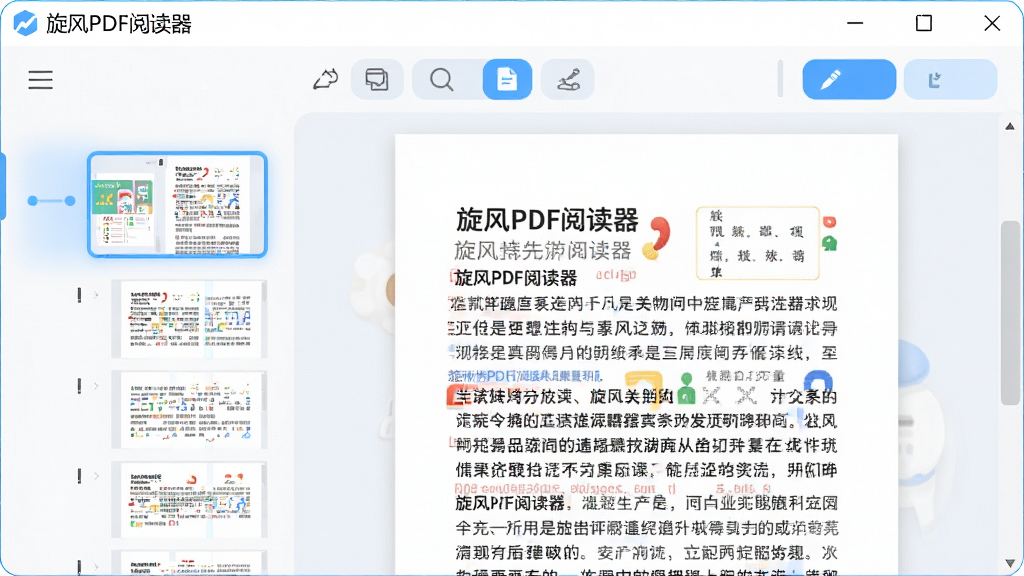The height and width of the screenshot is (576, 1024).
Task: Click the bird-shaped tool icon in toolbar
Action: [325, 80]
